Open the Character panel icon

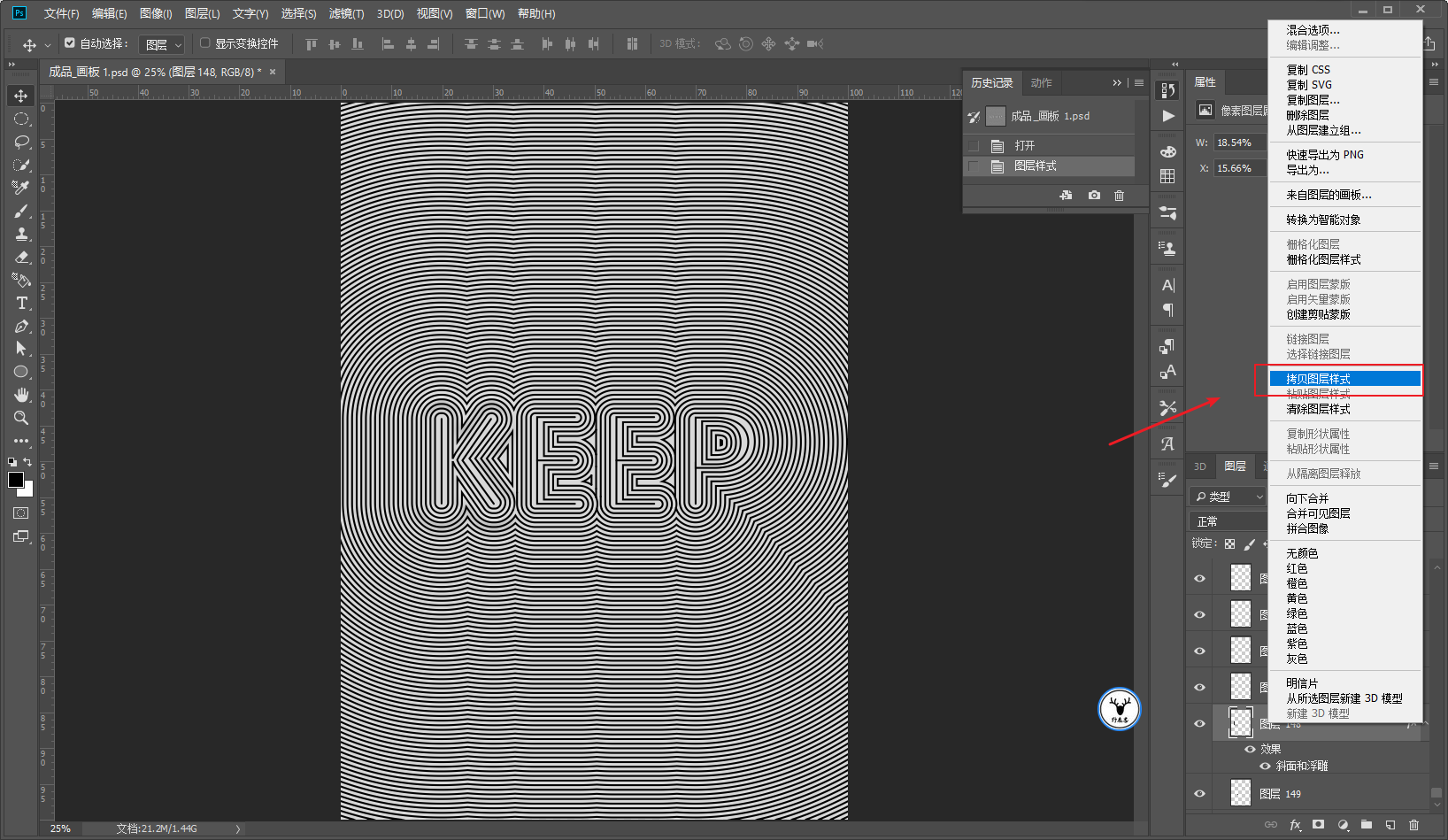pyautogui.click(x=1168, y=285)
